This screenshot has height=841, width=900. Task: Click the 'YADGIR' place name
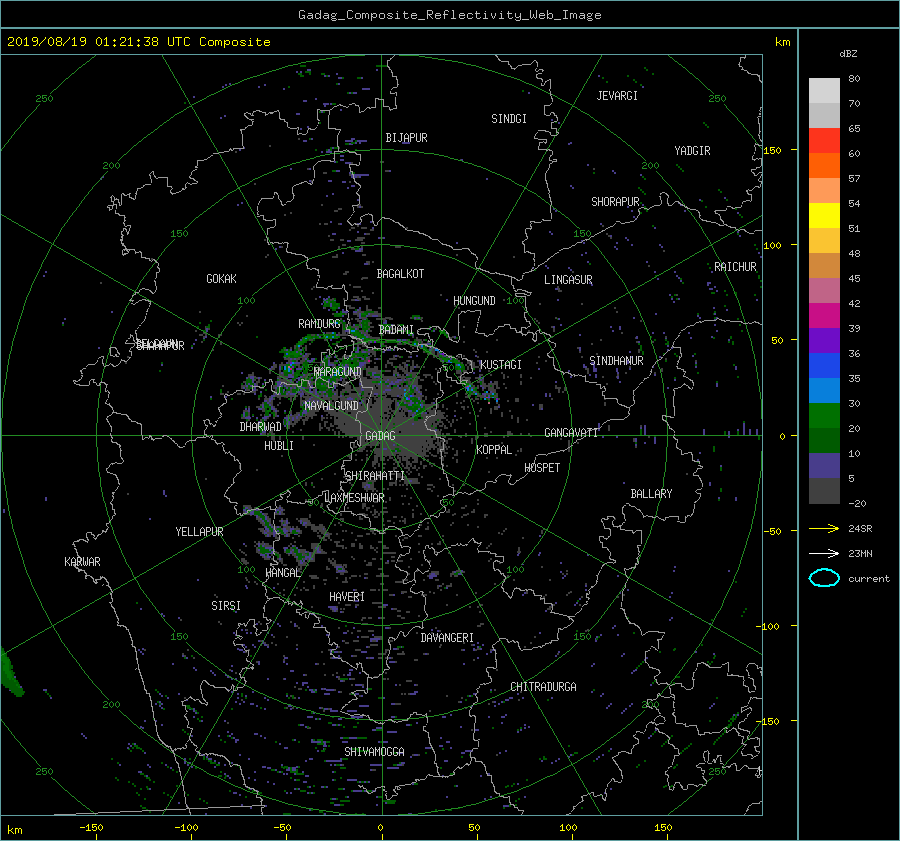[x=692, y=151]
